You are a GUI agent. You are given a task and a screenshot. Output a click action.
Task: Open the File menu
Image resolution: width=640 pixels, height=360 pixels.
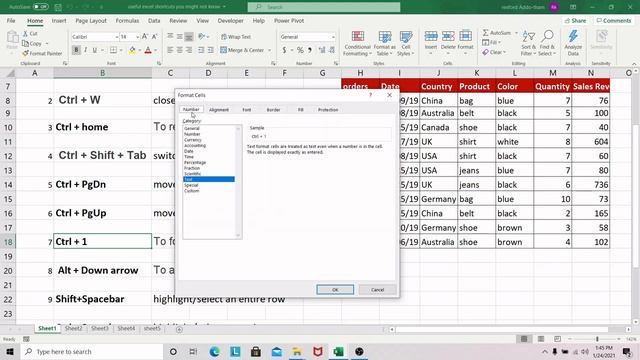11,20
